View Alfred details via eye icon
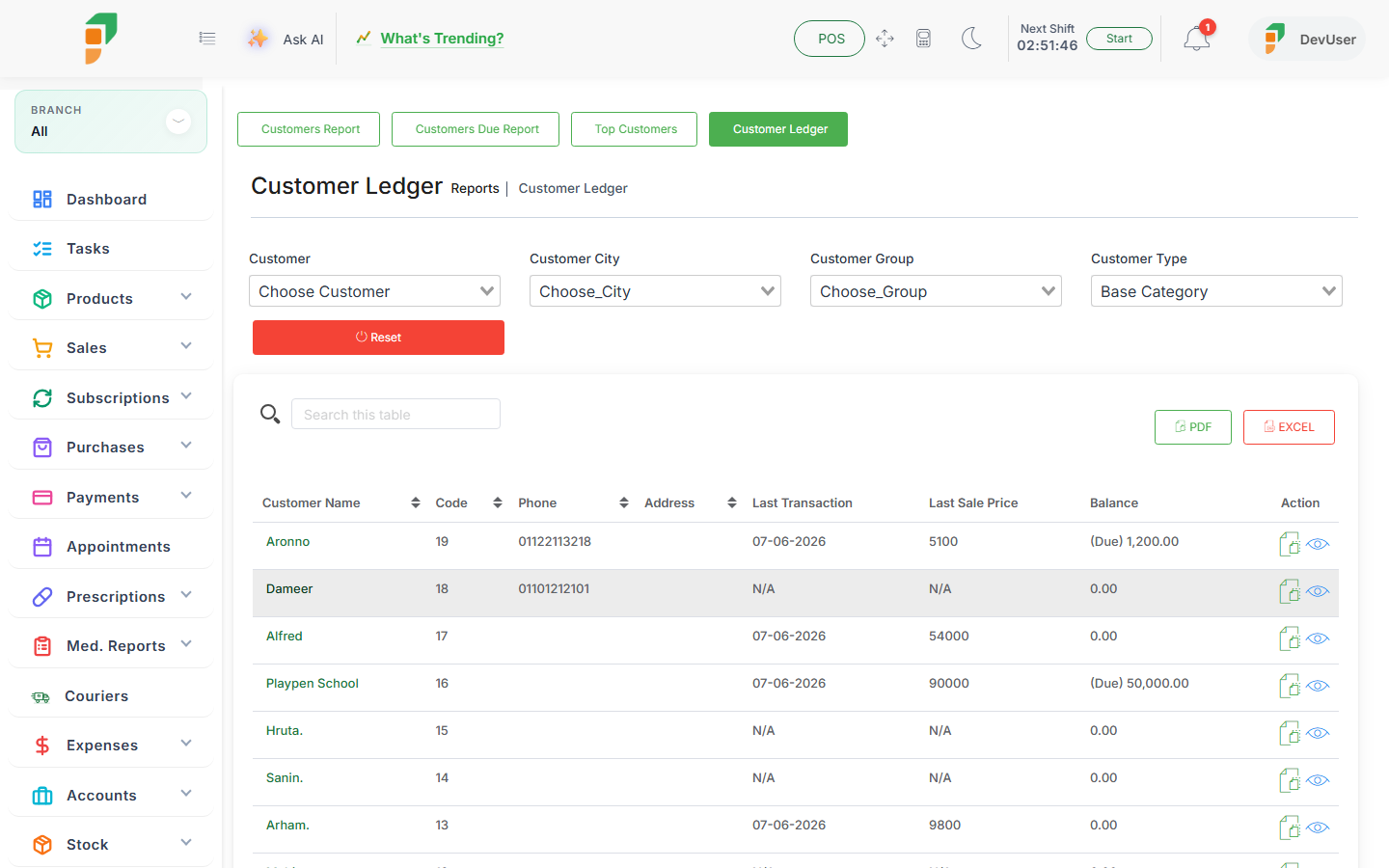Screen dimensions: 1389x868 1318,638
